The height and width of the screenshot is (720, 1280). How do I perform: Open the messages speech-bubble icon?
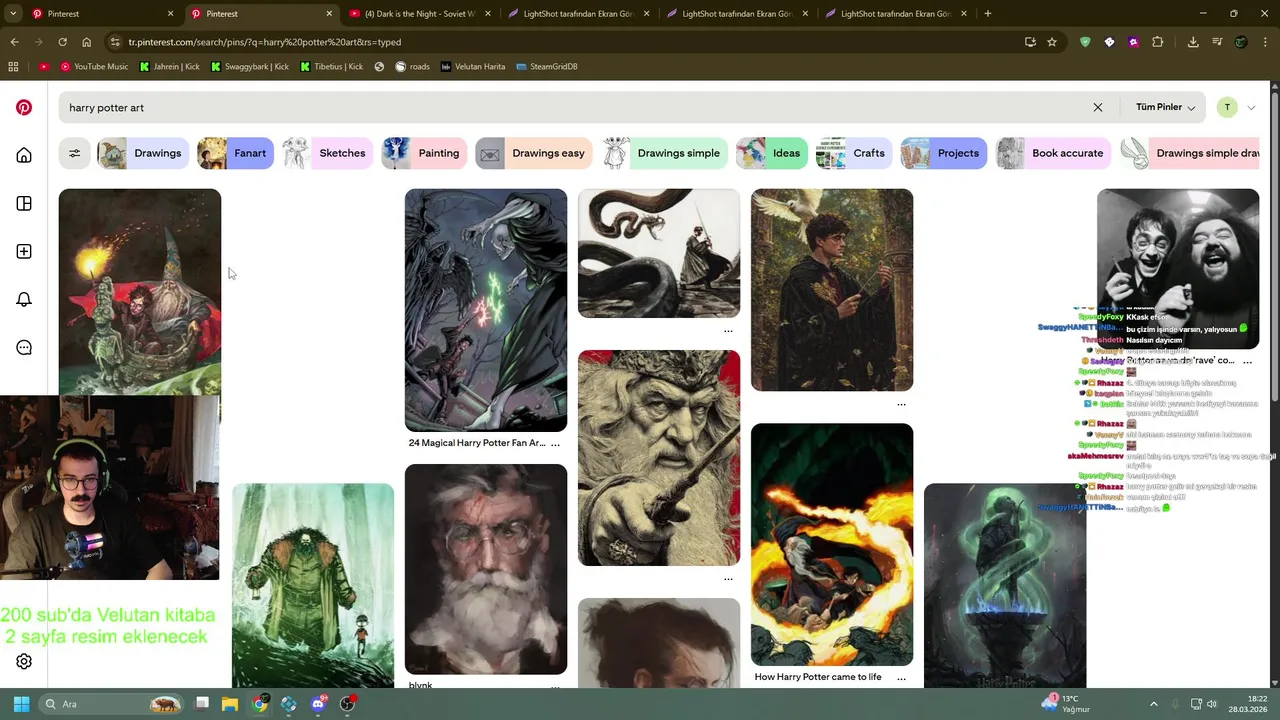point(24,347)
